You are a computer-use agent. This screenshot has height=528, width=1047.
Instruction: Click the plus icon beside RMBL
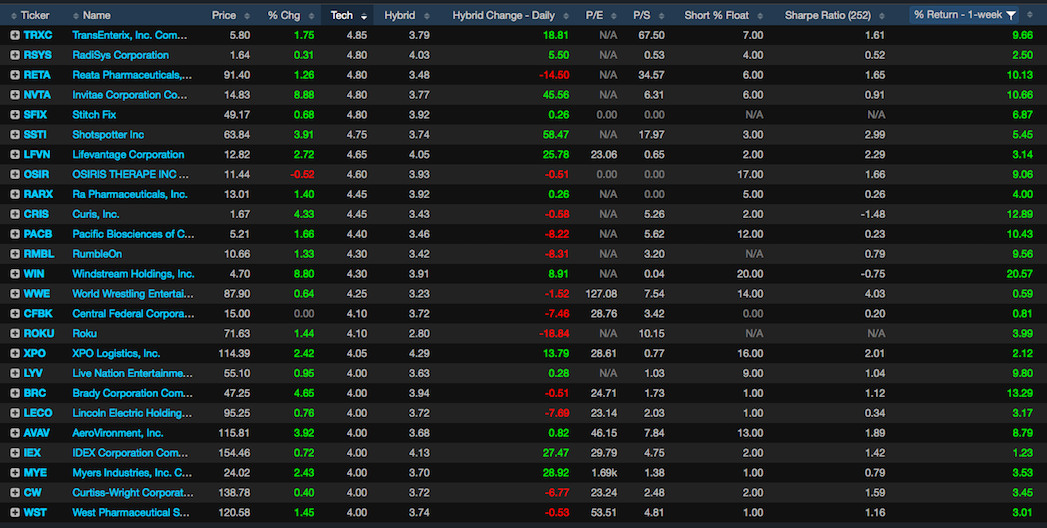click(x=15, y=254)
